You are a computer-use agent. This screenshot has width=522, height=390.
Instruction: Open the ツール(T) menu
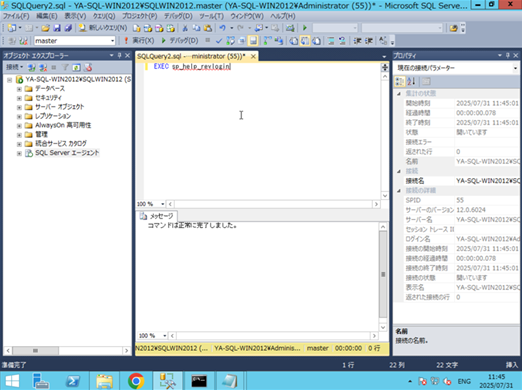click(211, 16)
